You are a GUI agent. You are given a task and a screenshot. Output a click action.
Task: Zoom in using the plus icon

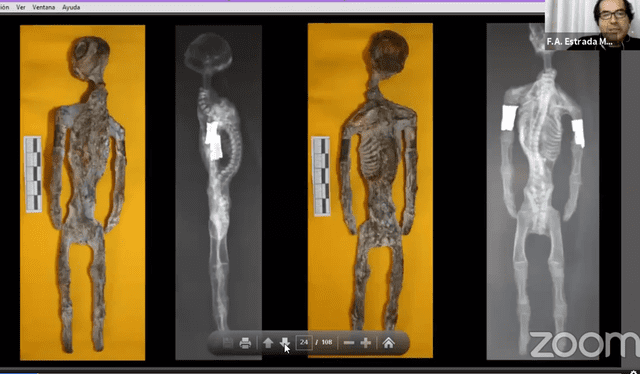pos(366,343)
